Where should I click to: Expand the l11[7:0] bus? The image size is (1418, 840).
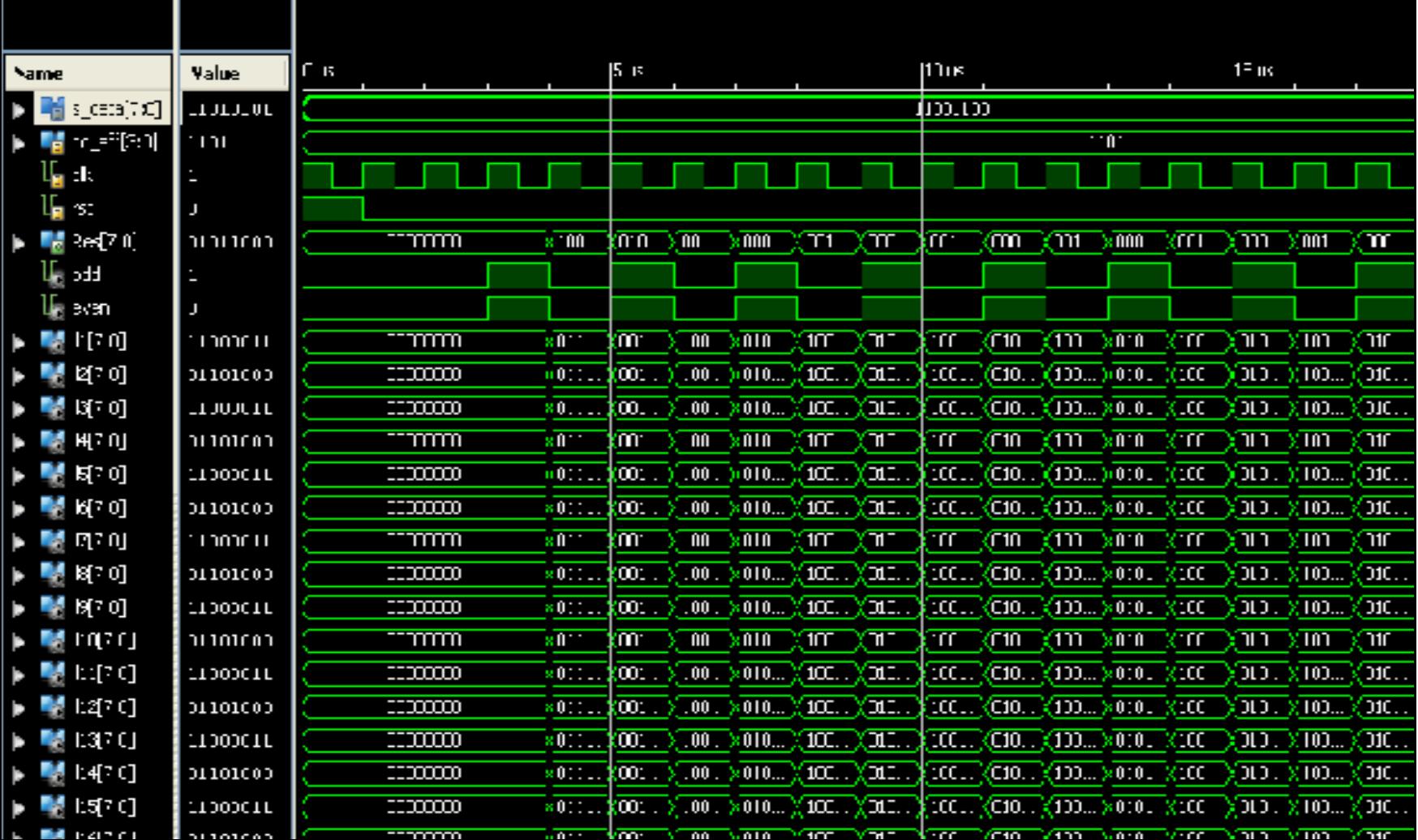coord(19,675)
